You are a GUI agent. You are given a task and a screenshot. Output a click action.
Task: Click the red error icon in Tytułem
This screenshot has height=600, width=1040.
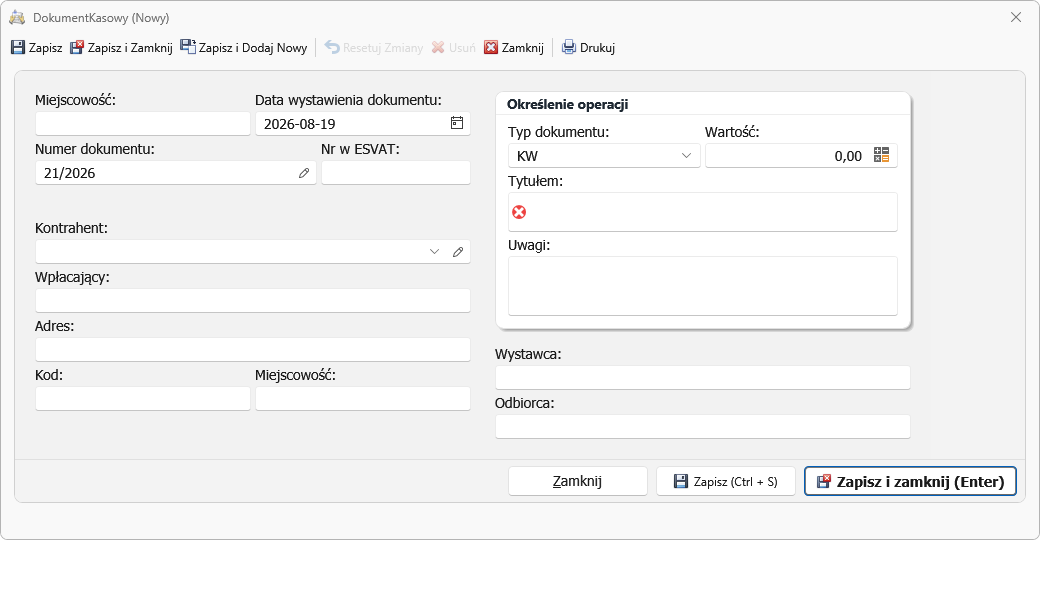519,212
